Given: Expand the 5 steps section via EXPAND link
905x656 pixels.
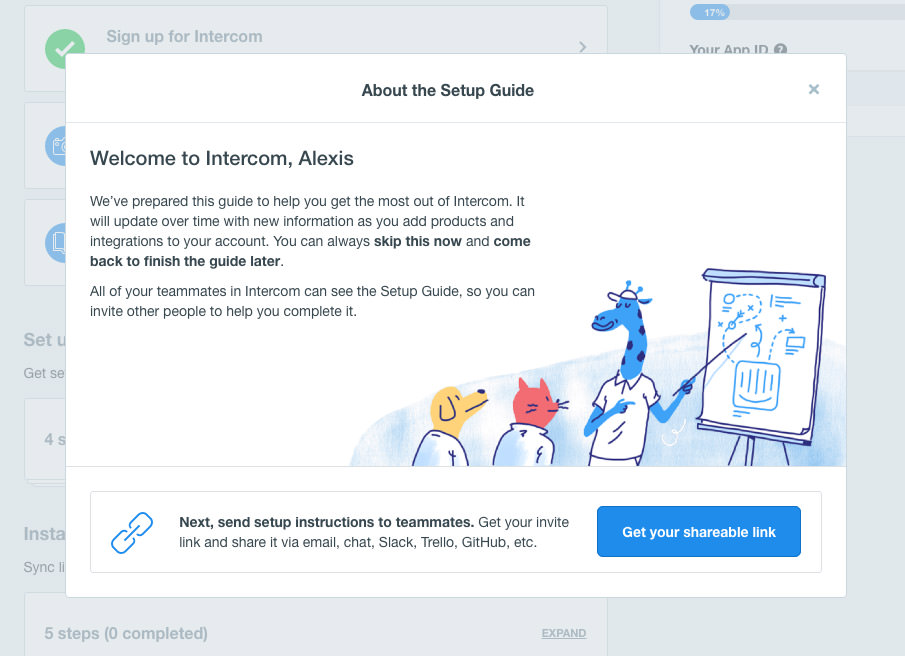Looking at the screenshot, I should [x=563, y=633].
